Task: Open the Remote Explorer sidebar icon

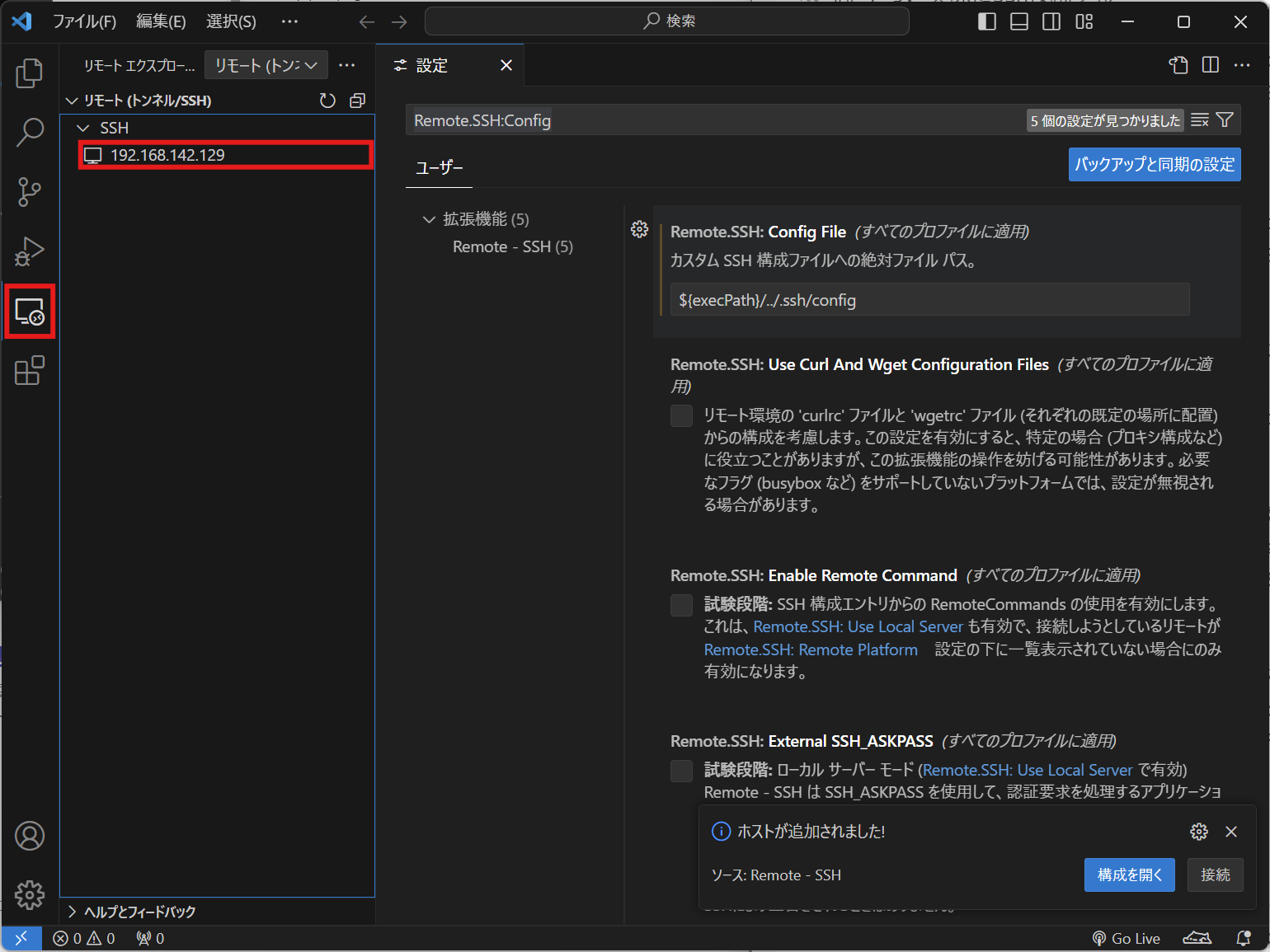Action: pos(30,311)
